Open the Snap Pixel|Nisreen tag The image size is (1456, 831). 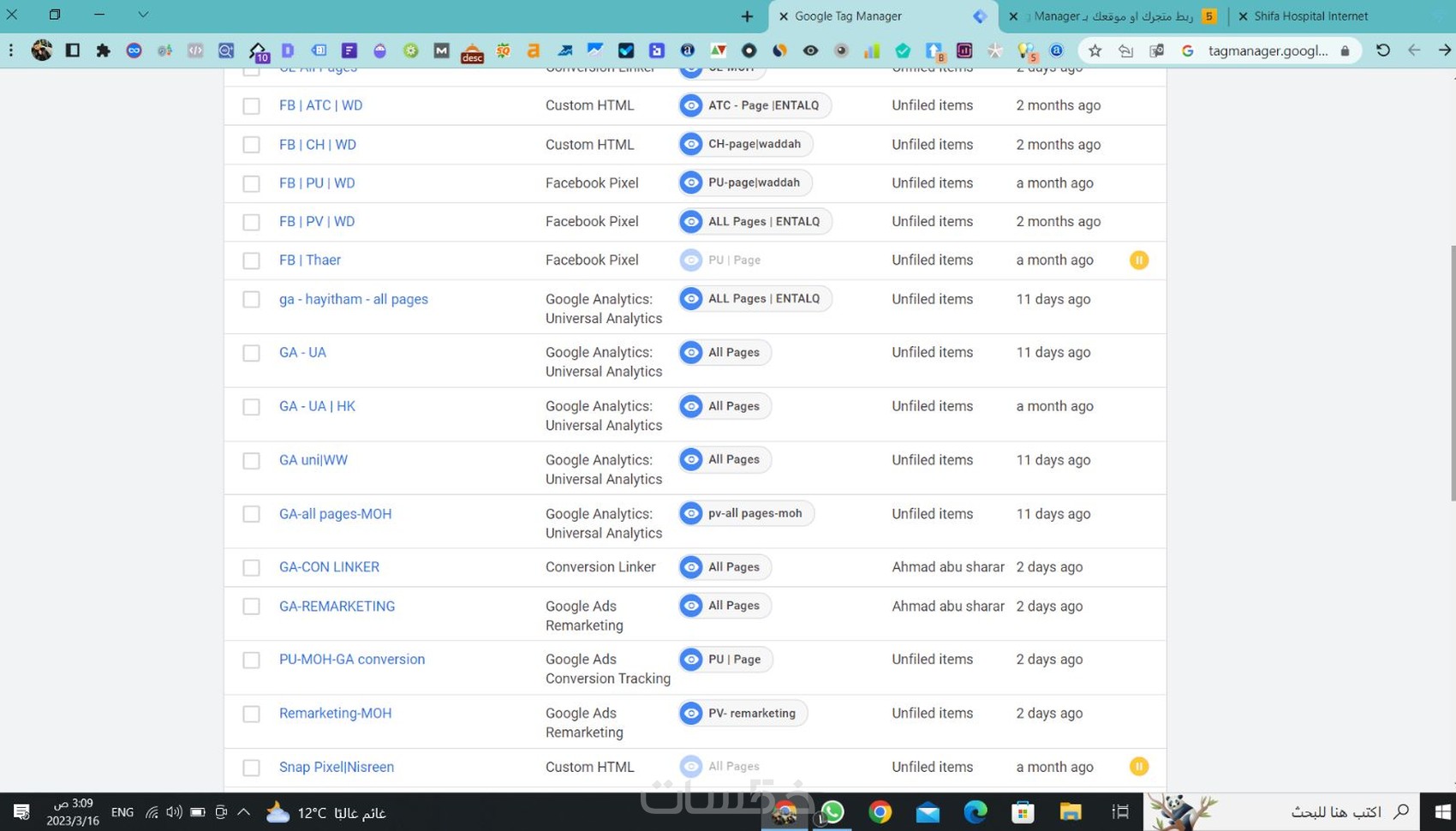click(337, 767)
